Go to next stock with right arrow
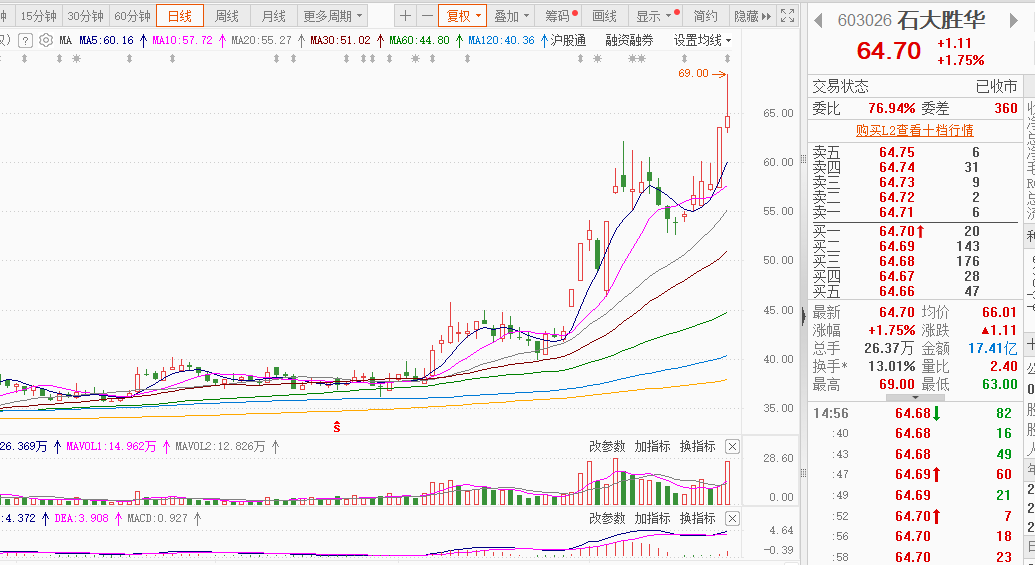 (1014, 21)
